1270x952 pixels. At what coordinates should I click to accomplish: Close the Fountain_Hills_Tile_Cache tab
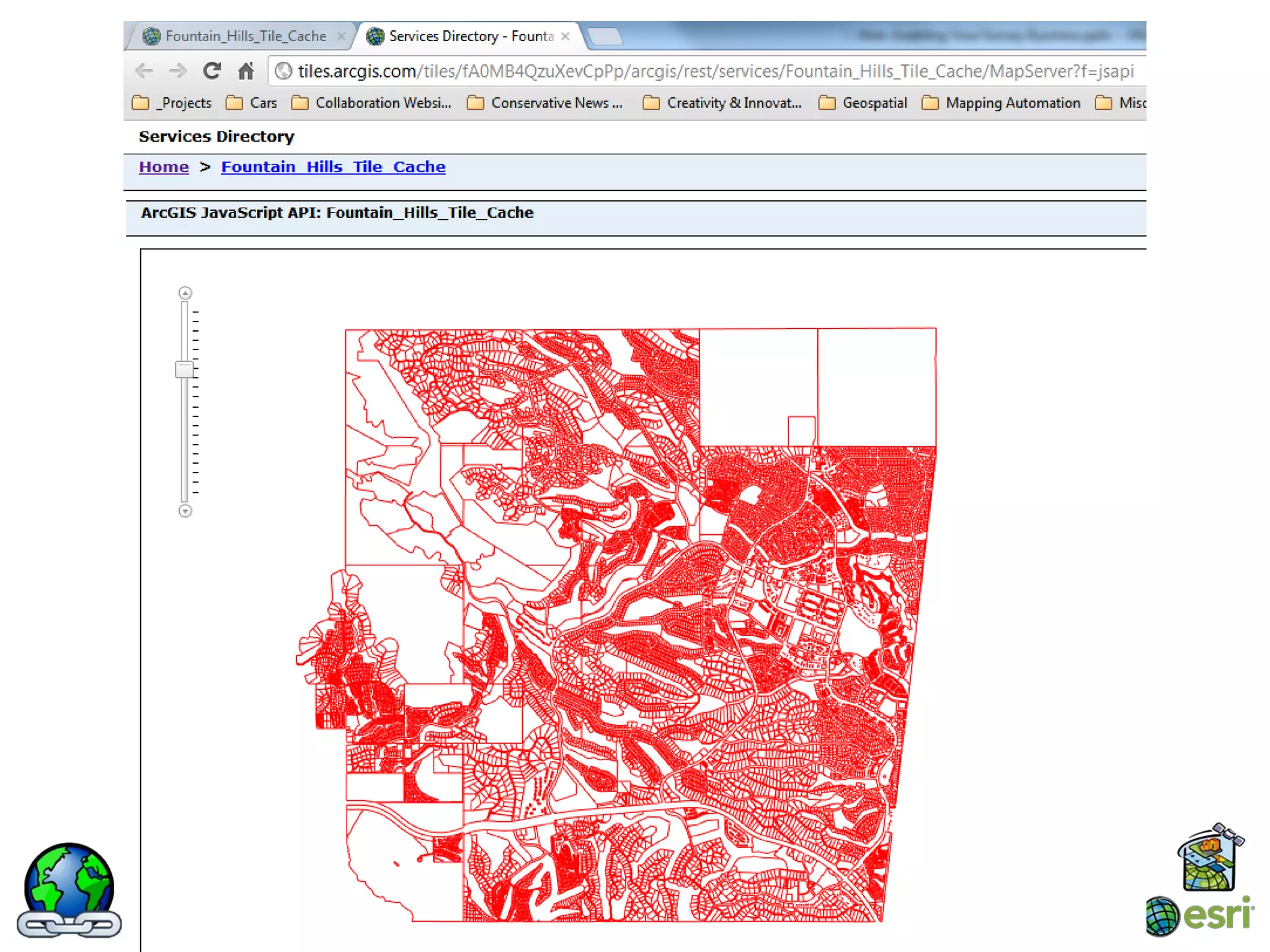click(x=341, y=37)
